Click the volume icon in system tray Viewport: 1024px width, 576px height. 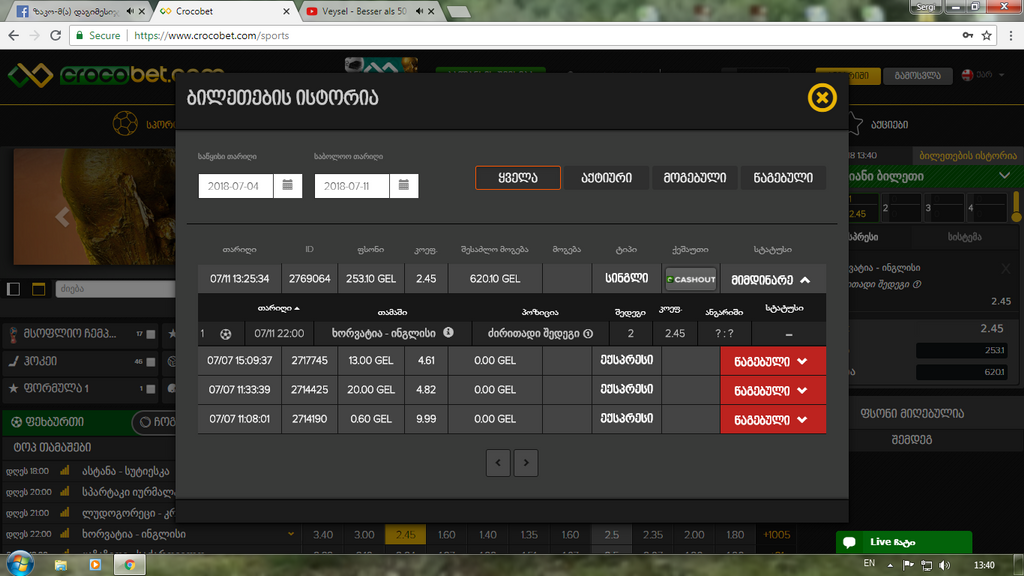[944, 565]
